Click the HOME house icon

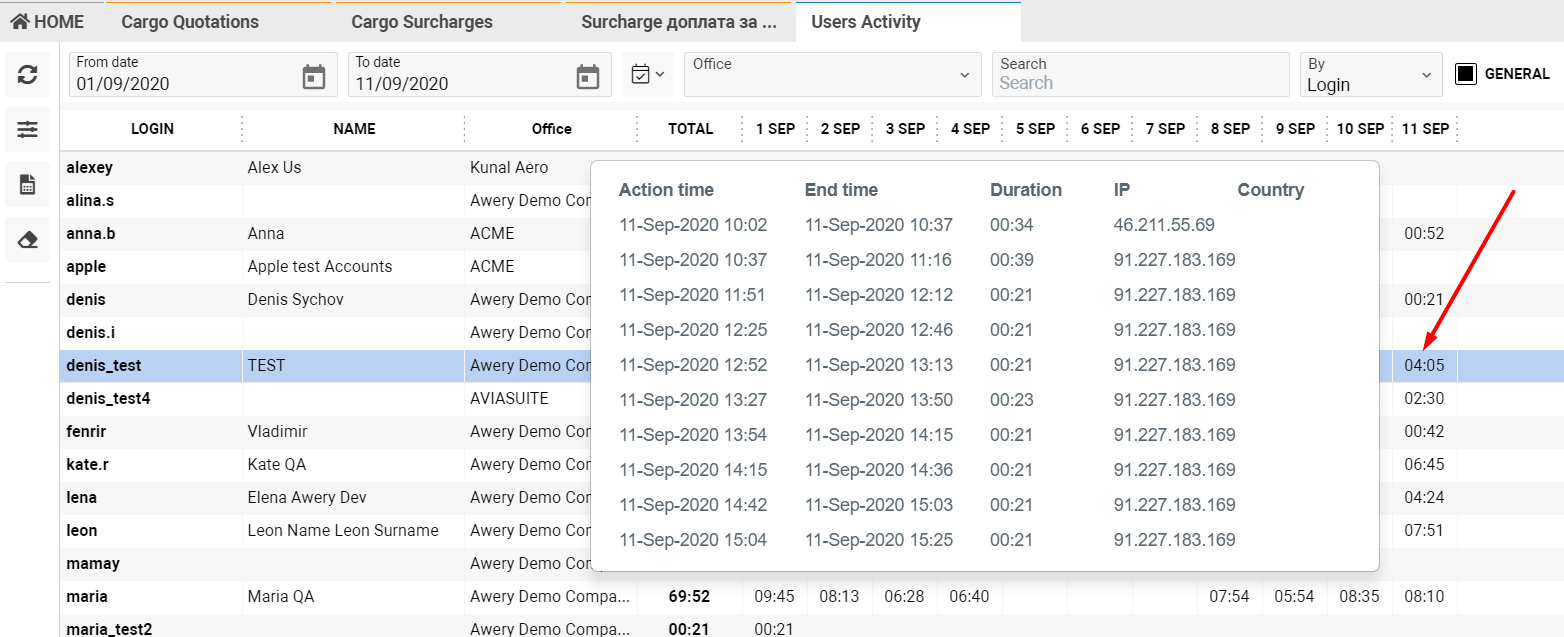[x=20, y=21]
